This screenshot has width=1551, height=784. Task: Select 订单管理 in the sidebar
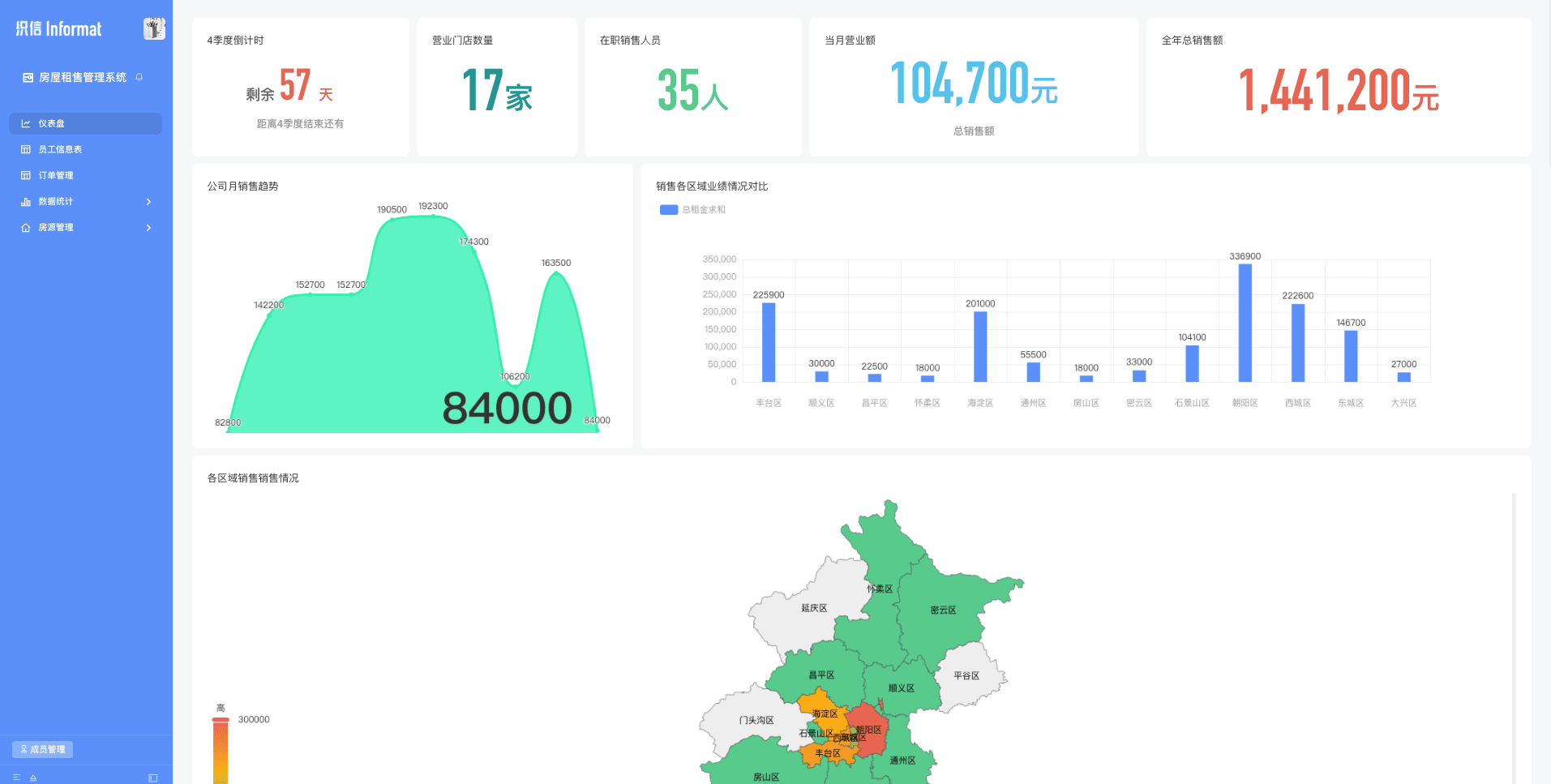click(x=56, y=175)
